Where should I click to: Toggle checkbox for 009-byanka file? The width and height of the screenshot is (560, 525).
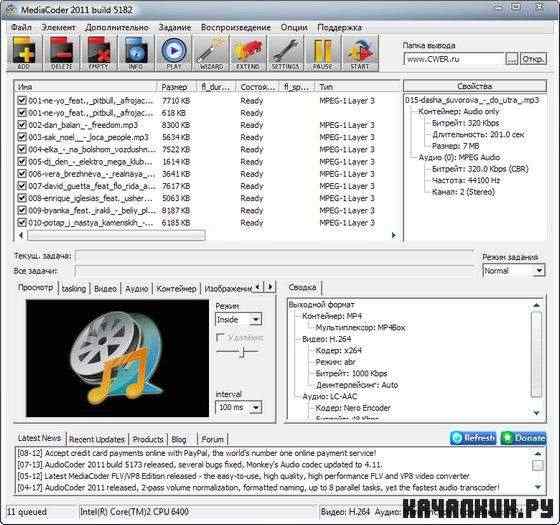coord(22,210)
